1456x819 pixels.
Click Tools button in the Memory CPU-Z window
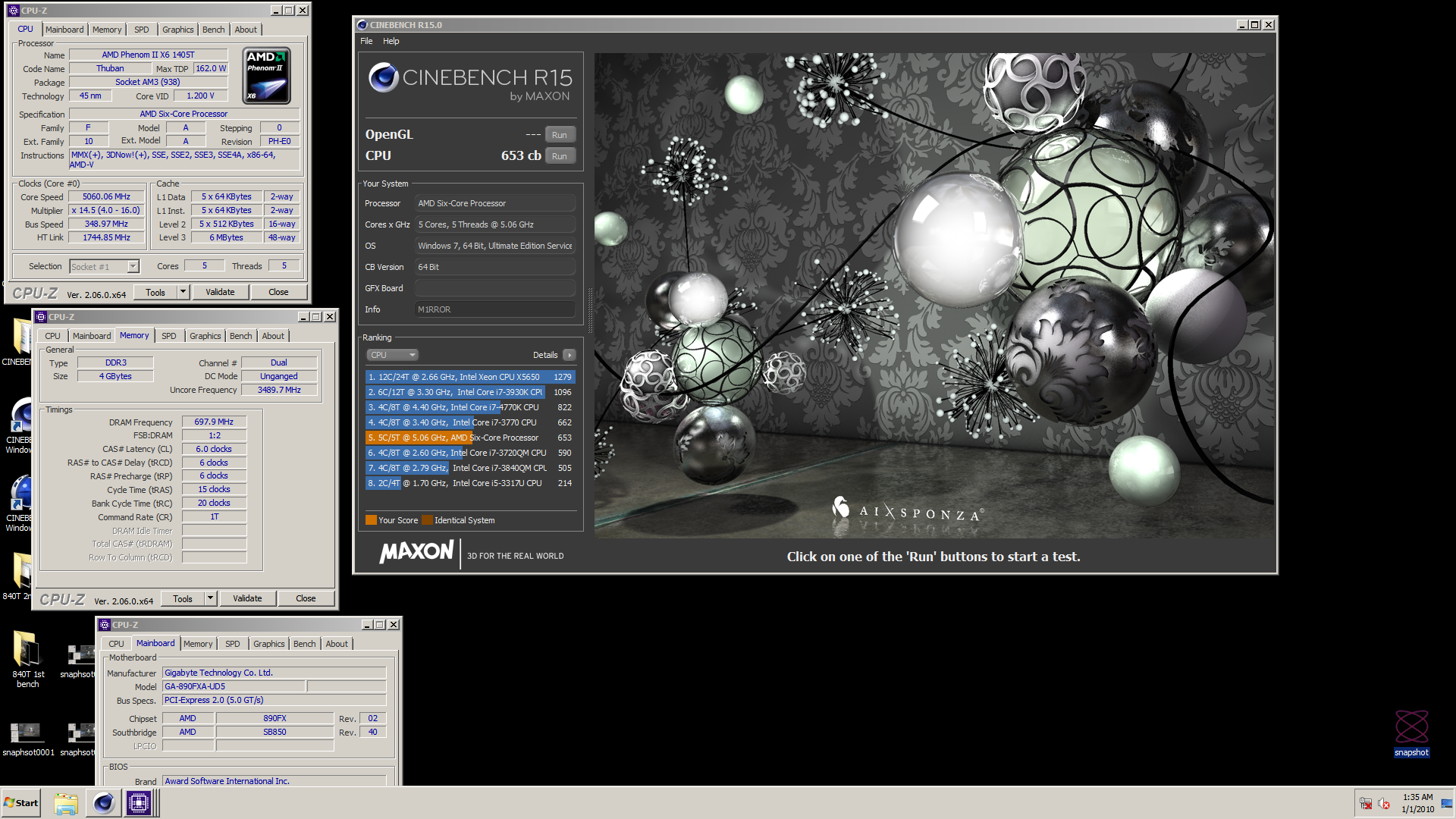click(x=183, y=598)
